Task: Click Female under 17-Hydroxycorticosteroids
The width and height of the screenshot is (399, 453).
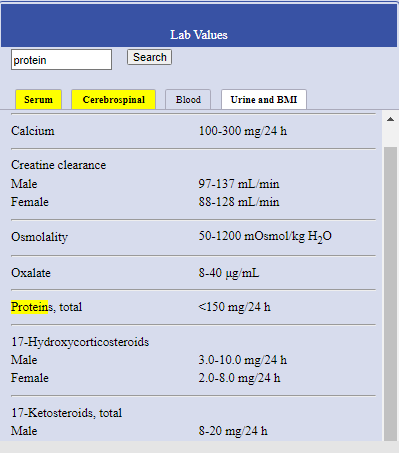Action: pos(30,378)
